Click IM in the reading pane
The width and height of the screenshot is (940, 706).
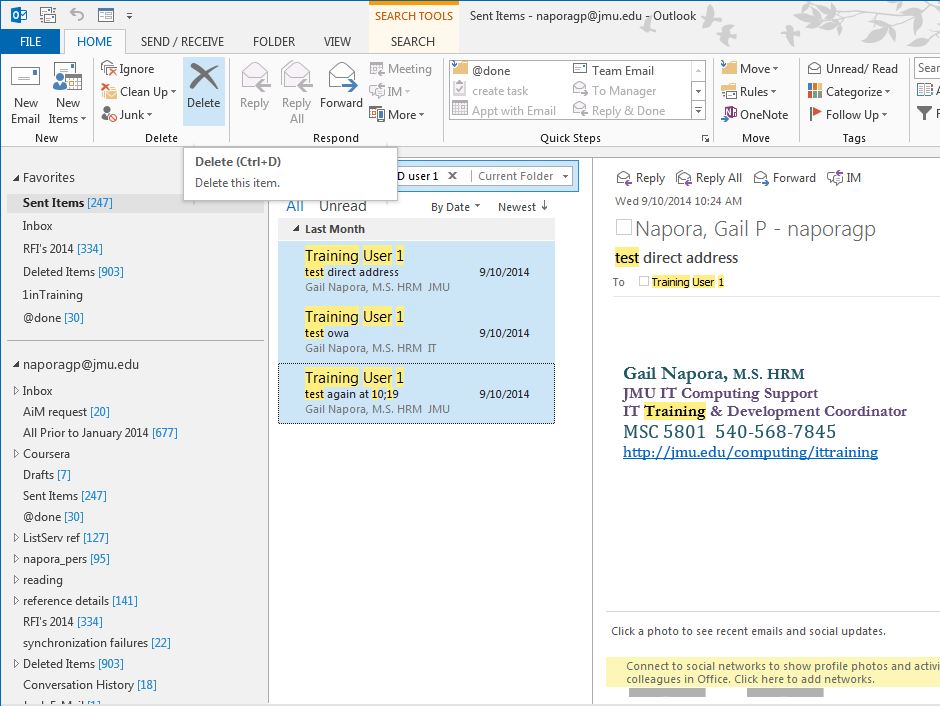click(x=843, y=178)
